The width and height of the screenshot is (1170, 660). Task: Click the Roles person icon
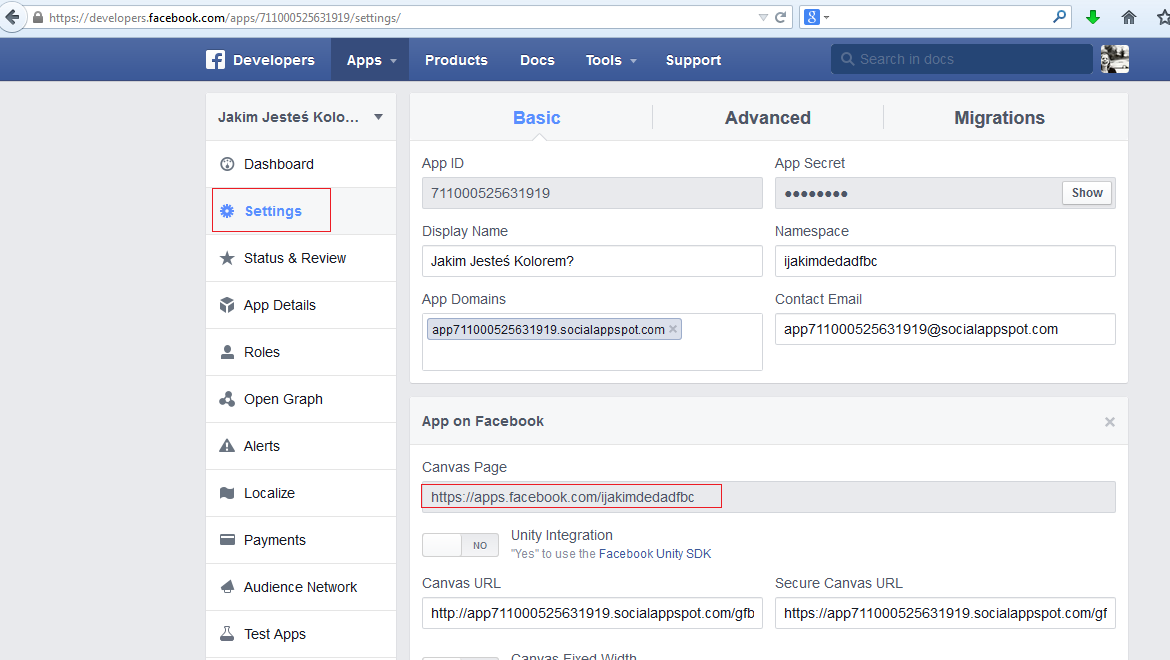228,352
